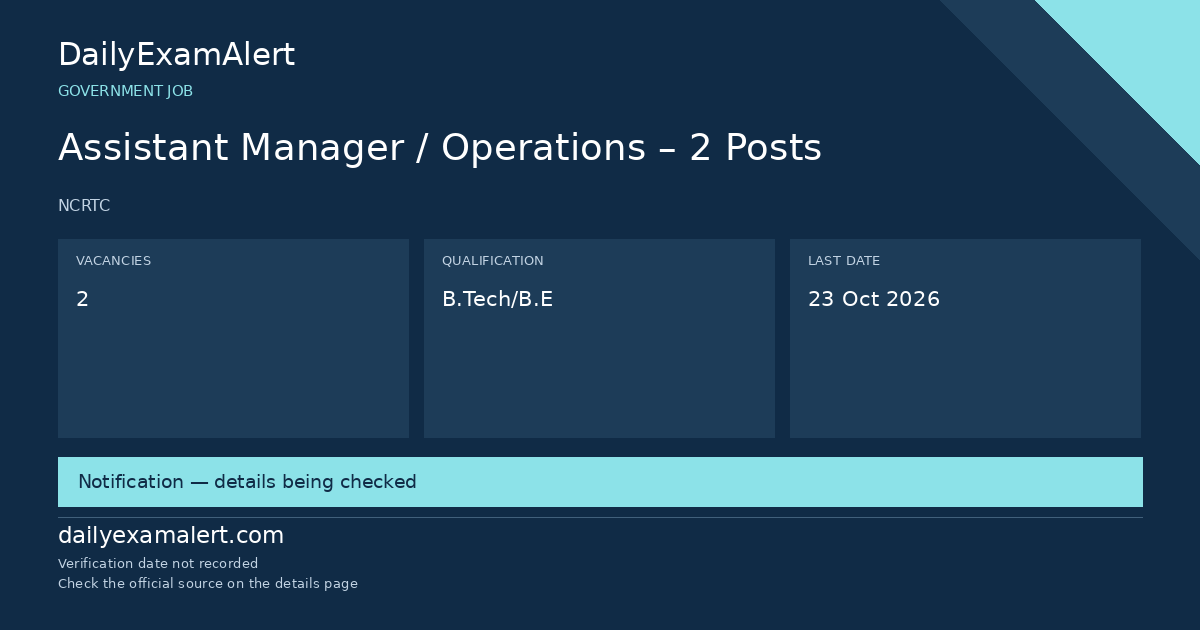Viewport: 1200px width, 630px height.
Task: Click the Assistant Manager / Operations headline
Action: (440, 148)
